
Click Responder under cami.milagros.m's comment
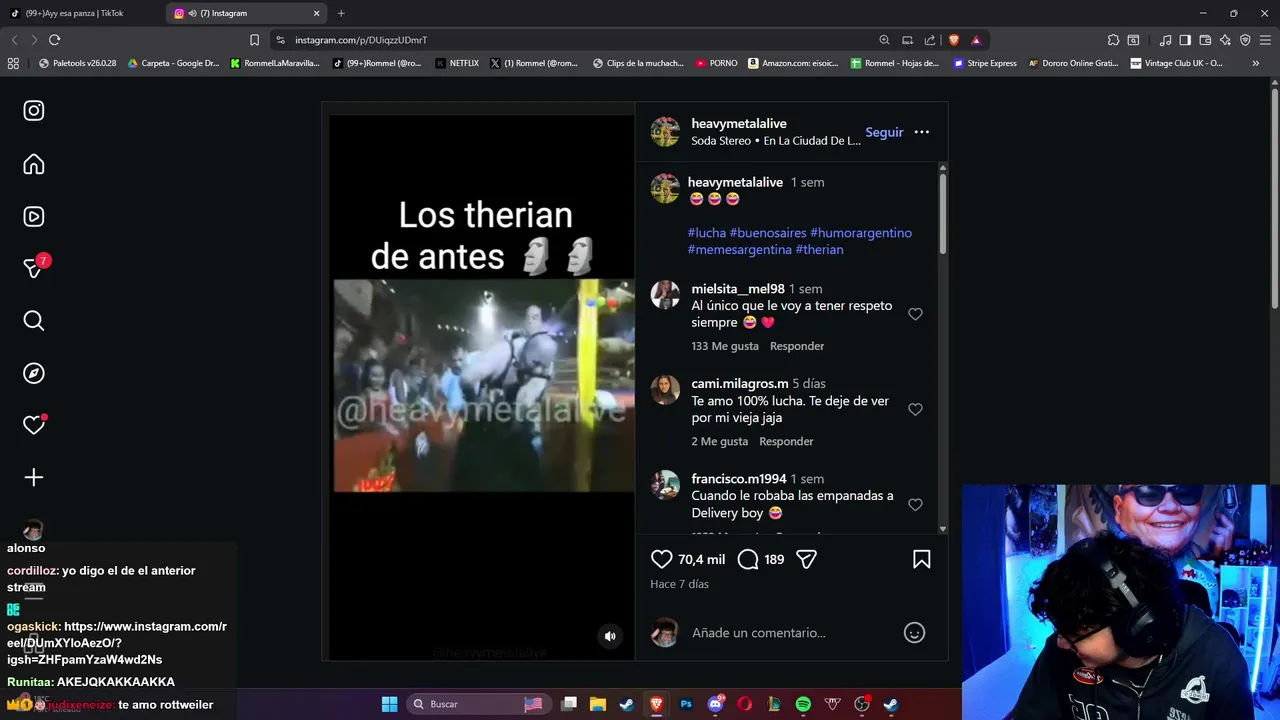click(786, 441)
